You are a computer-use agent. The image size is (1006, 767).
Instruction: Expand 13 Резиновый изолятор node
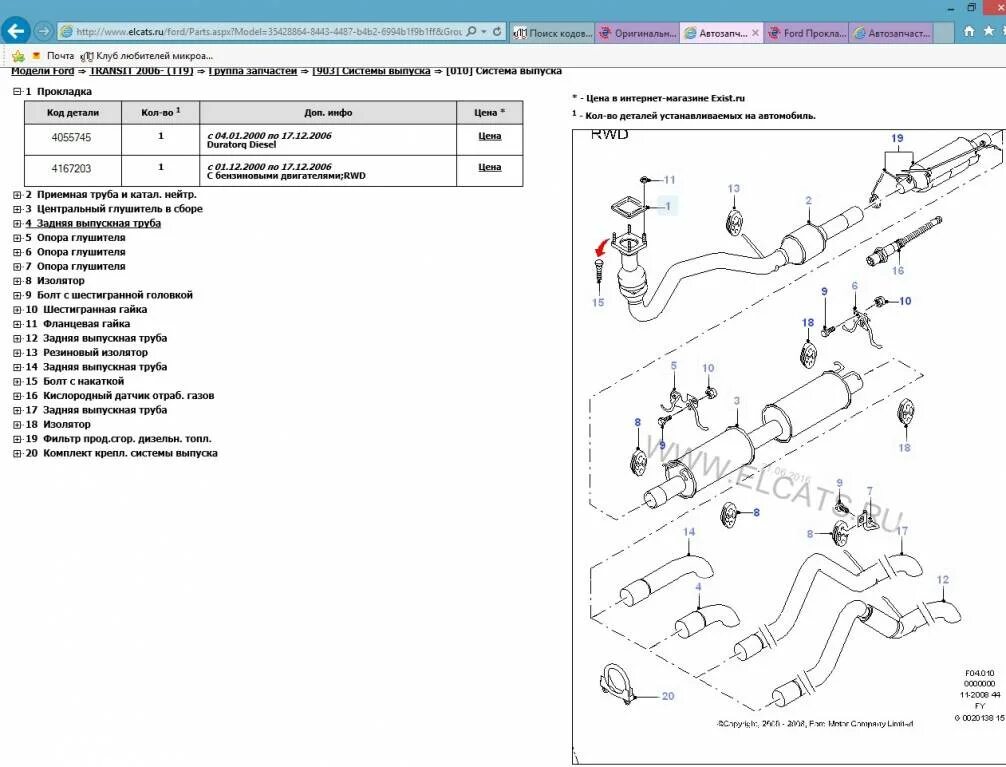tap(17, 352)
